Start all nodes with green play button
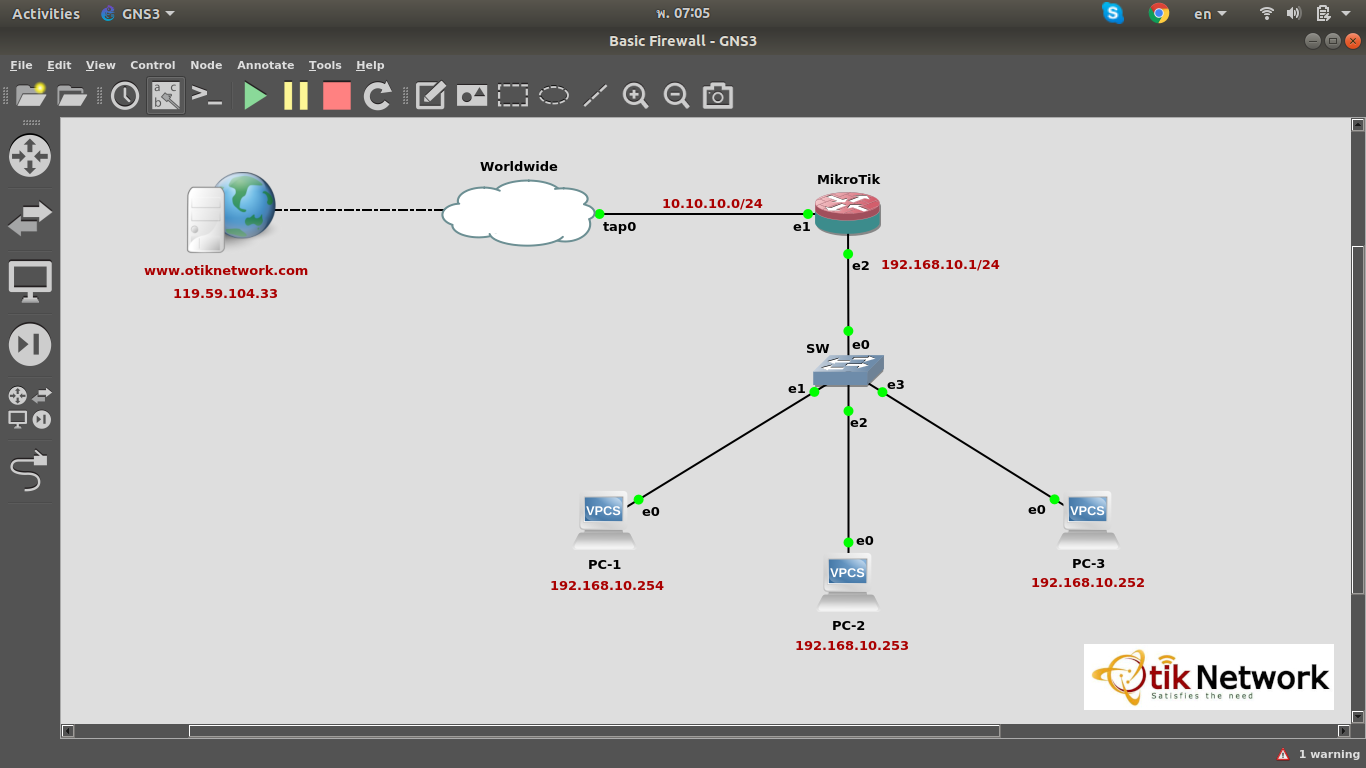This screenshot has height=768, width=1366. click(255, 96)
